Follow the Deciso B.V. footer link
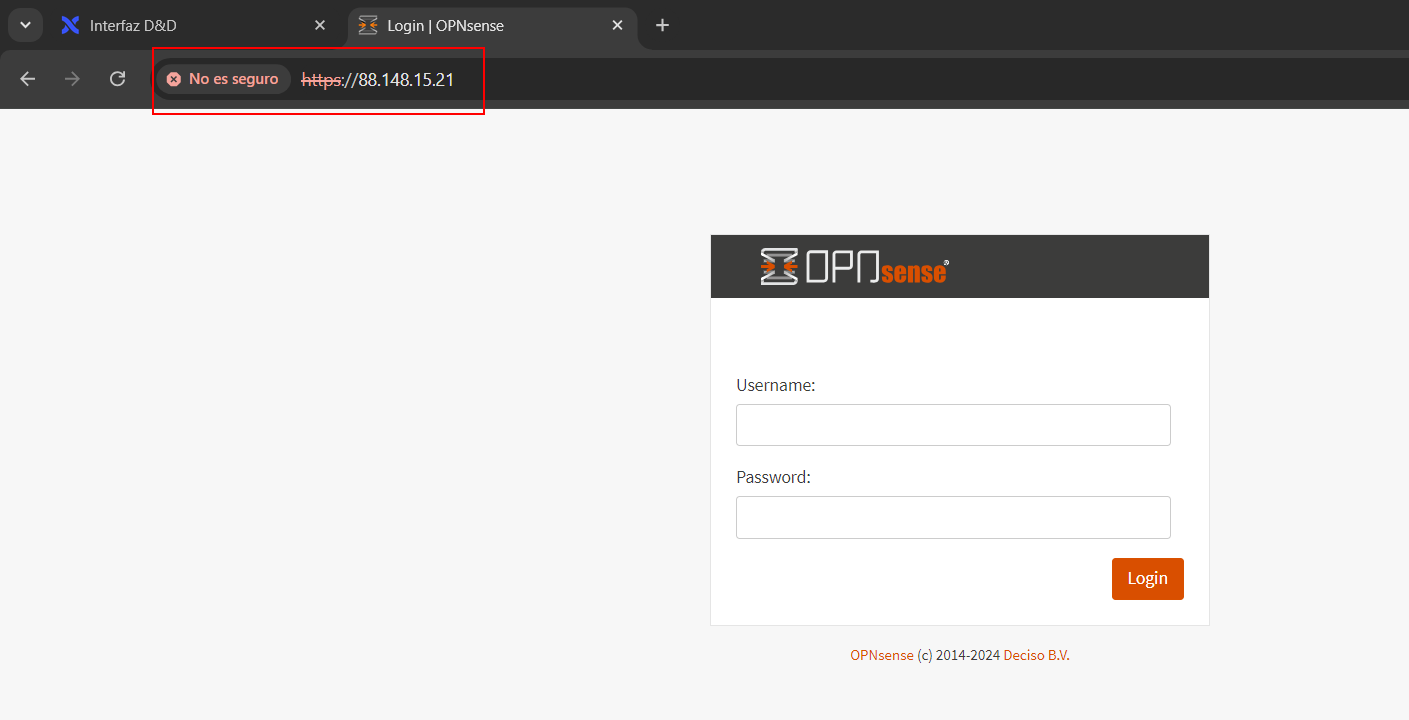Viewport: 1409px width, 720px height. coord(1036,656)
